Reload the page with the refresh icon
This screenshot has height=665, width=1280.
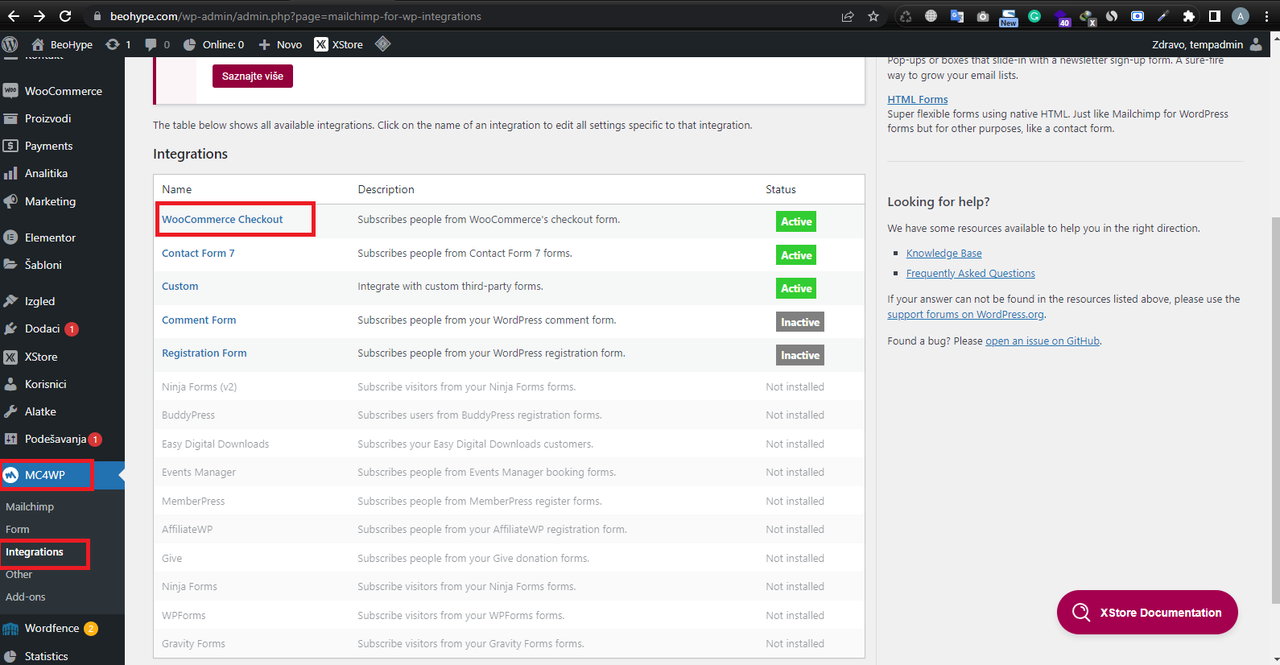point(65,16)
